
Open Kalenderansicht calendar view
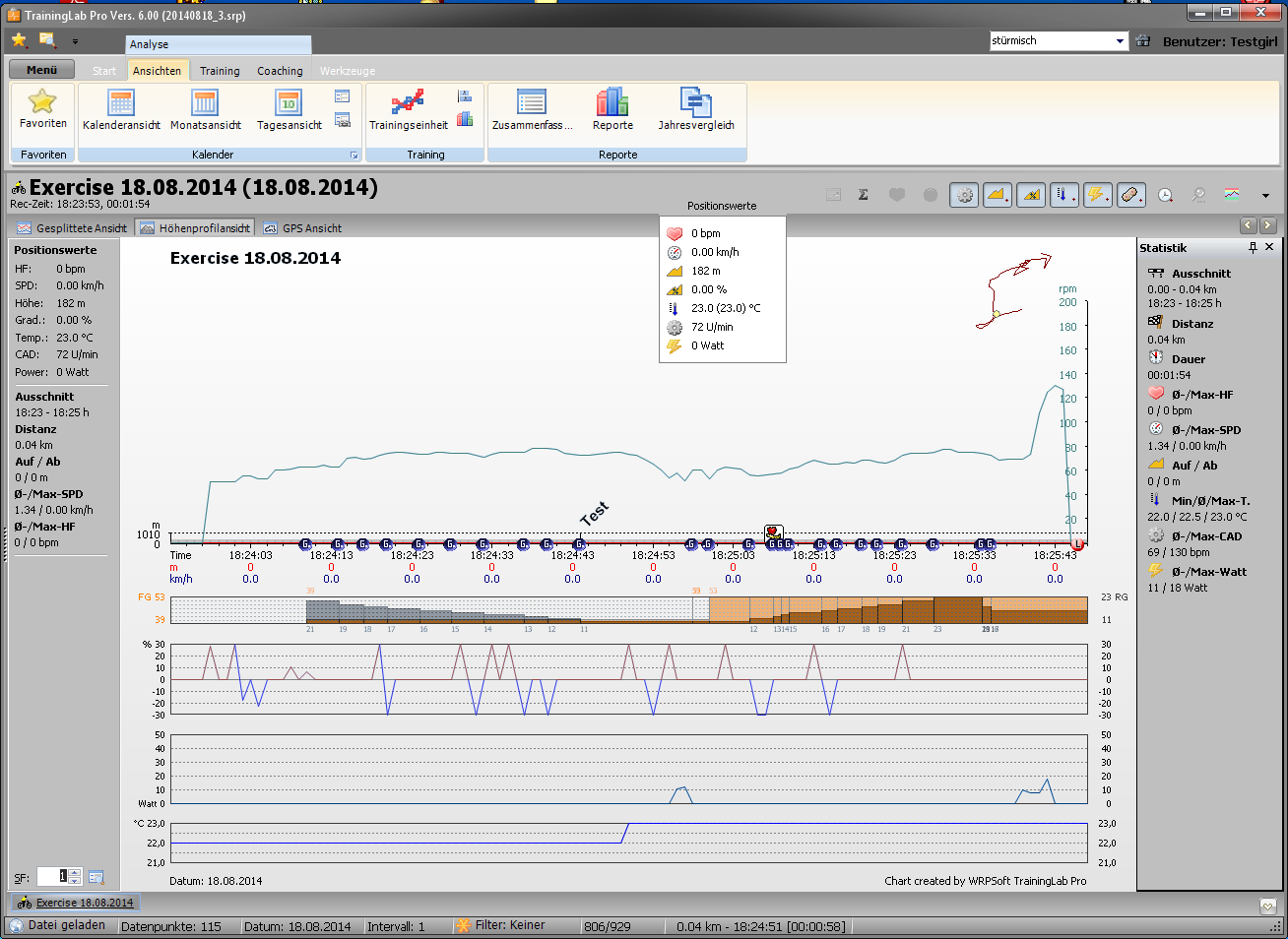click(x=121, y=109)
